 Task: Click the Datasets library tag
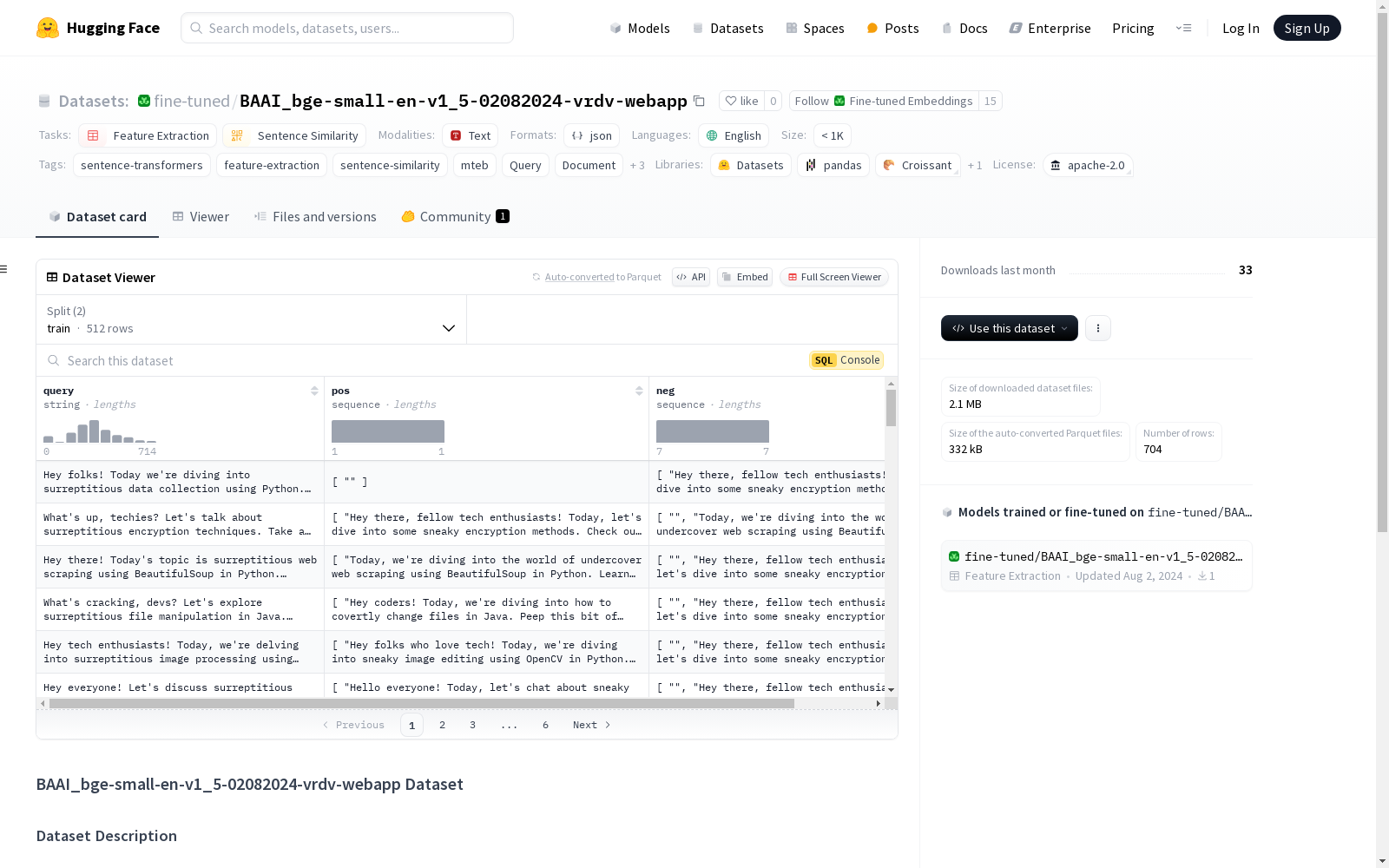coord(751,165)
